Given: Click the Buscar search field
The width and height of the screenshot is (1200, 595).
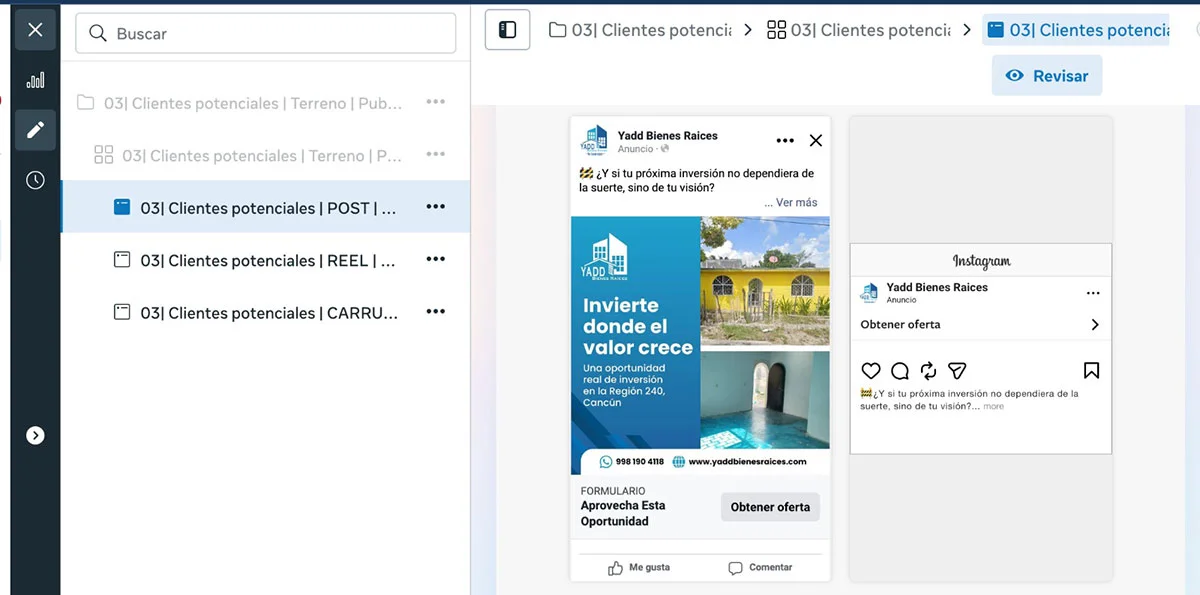Looking at the screenshot, I should [265, 34].
